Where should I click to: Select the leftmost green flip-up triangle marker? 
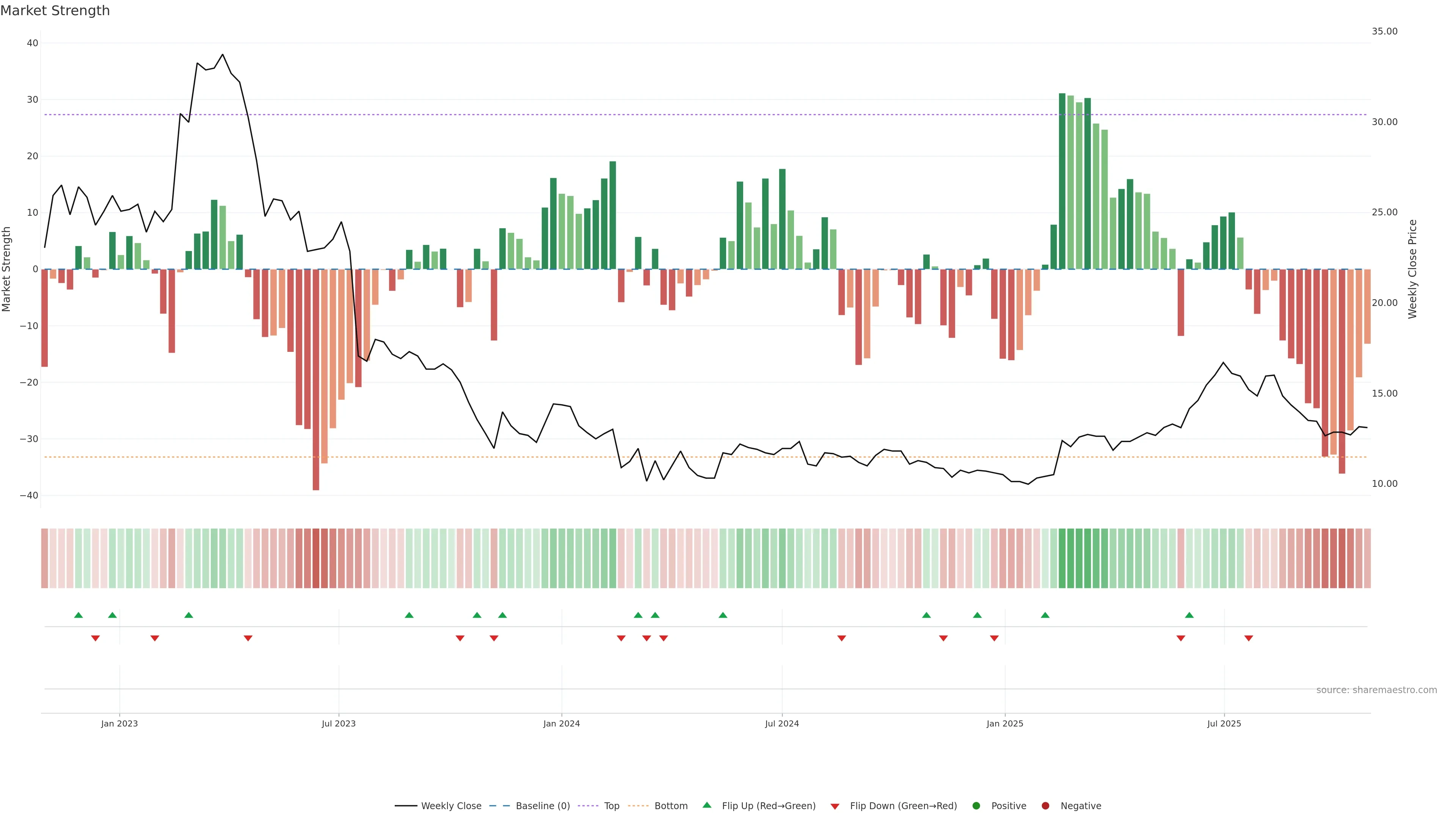click(x=78, y=615)
